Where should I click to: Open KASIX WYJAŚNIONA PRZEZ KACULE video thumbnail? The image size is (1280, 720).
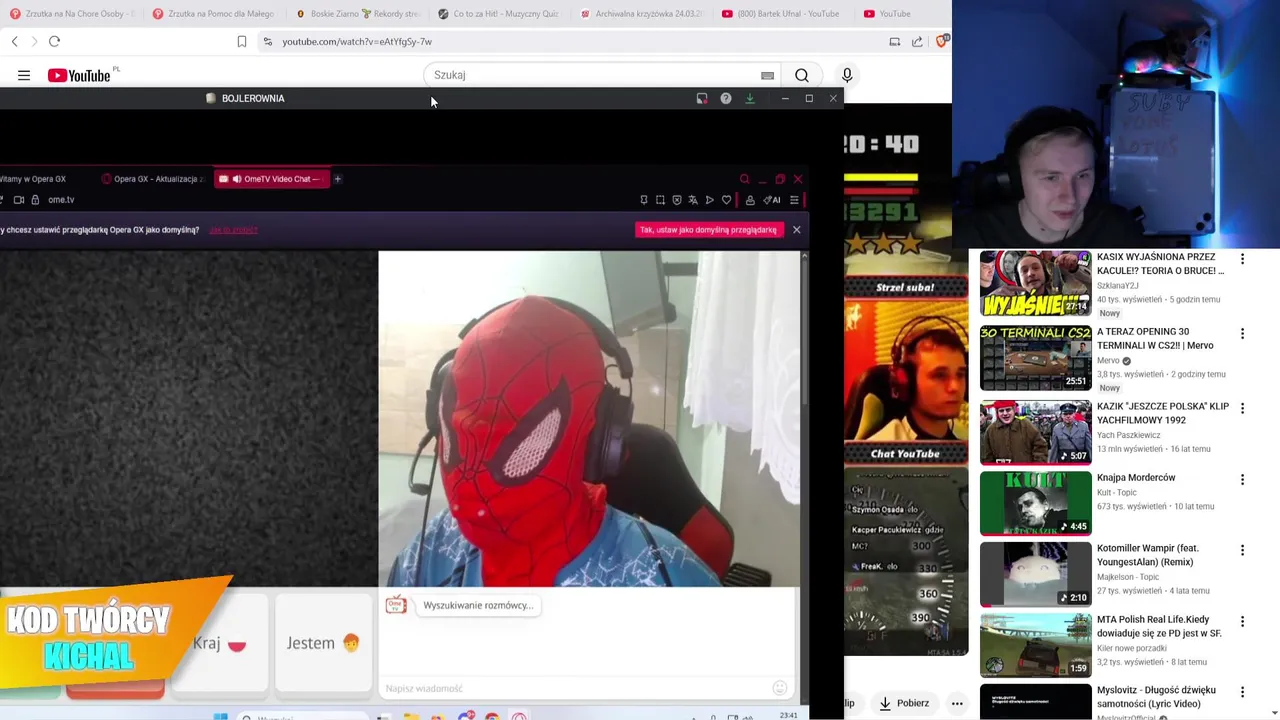1036,283
